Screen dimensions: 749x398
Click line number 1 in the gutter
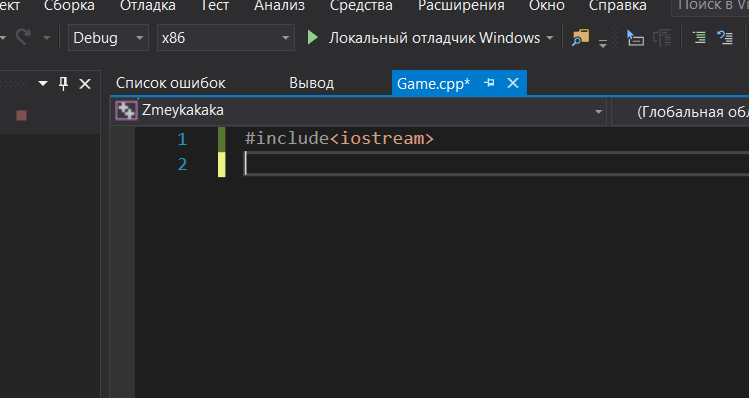[182, 139]
